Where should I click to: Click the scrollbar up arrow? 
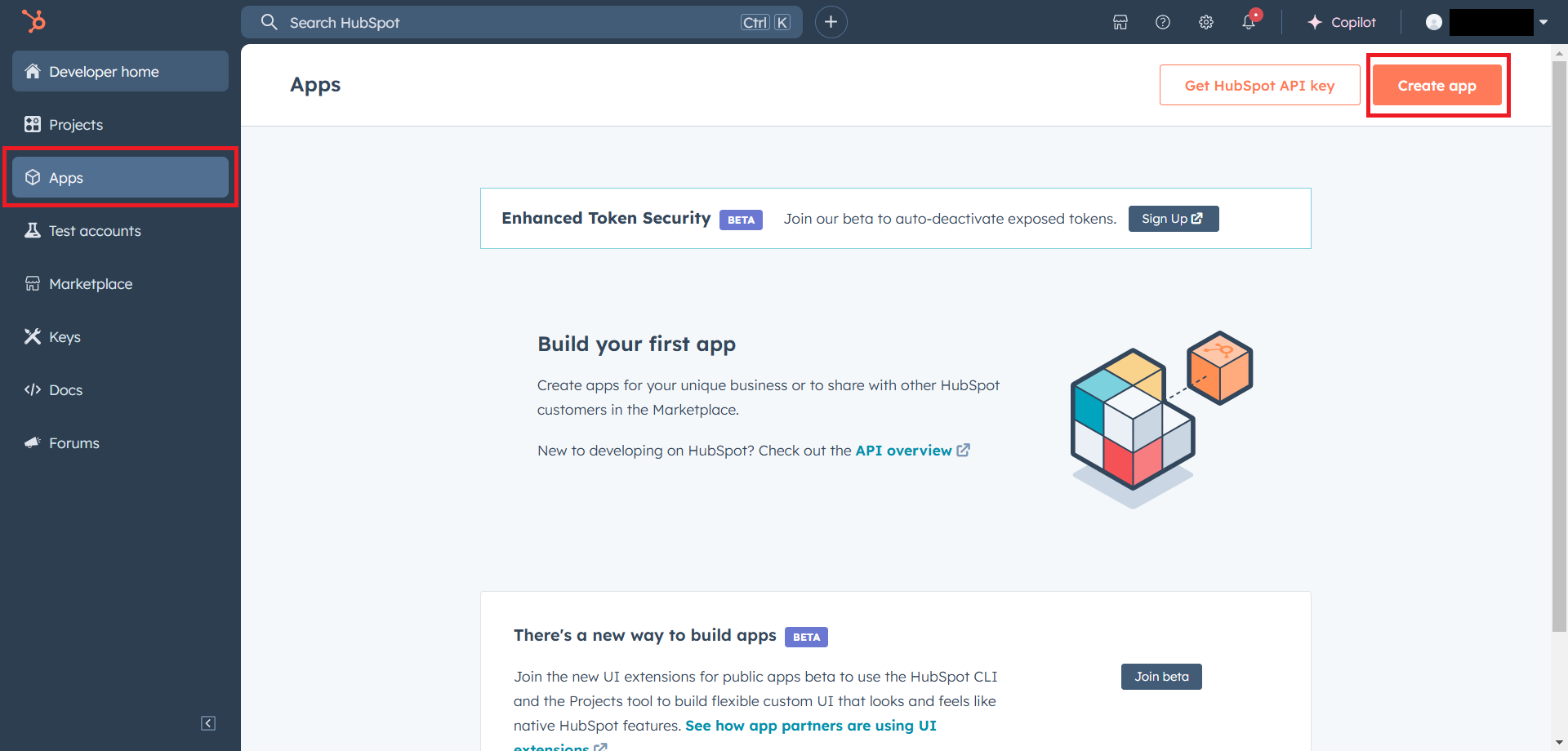1560,53
